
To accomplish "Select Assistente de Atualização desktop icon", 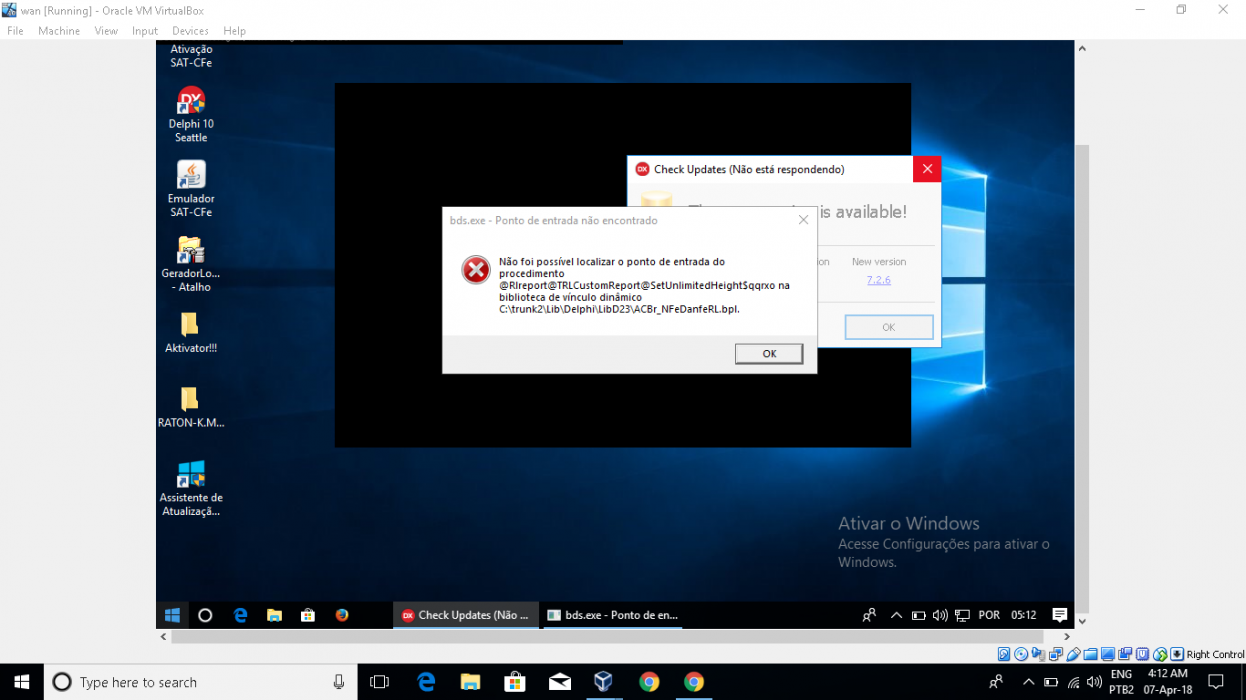I will point(191,489).
